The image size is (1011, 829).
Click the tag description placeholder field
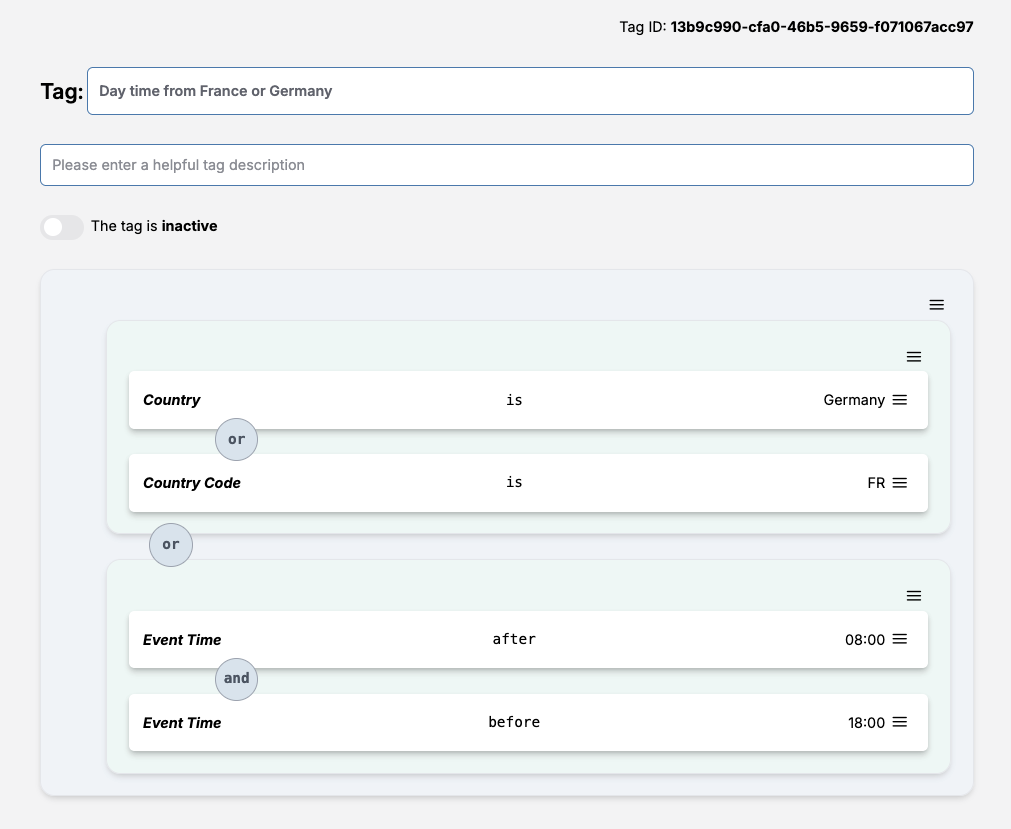506,164
